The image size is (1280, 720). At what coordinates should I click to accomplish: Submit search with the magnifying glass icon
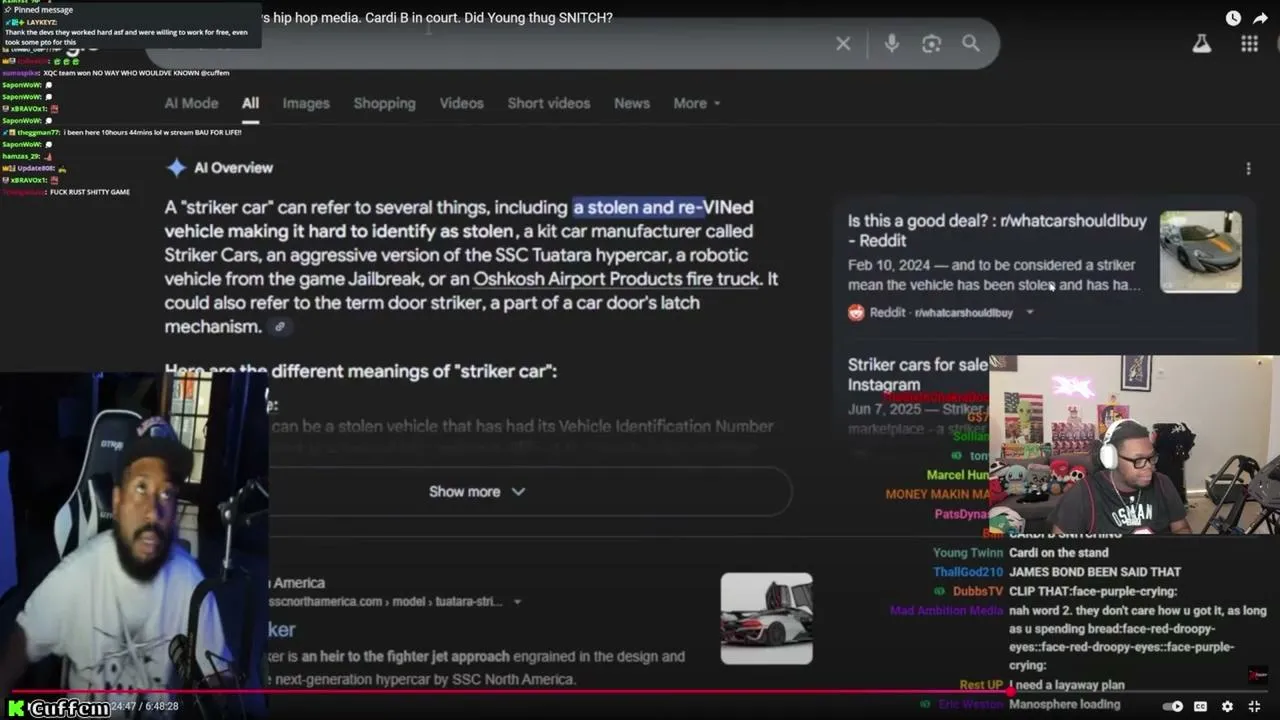pyautogui.click(x=971, y=43)
